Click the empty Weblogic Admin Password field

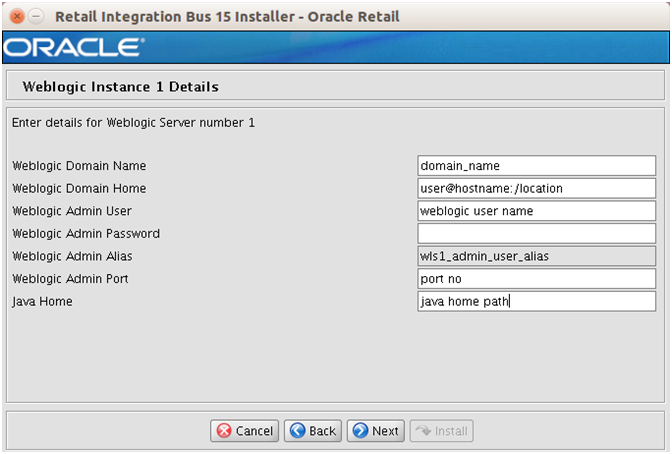click(x=537, y=233)
